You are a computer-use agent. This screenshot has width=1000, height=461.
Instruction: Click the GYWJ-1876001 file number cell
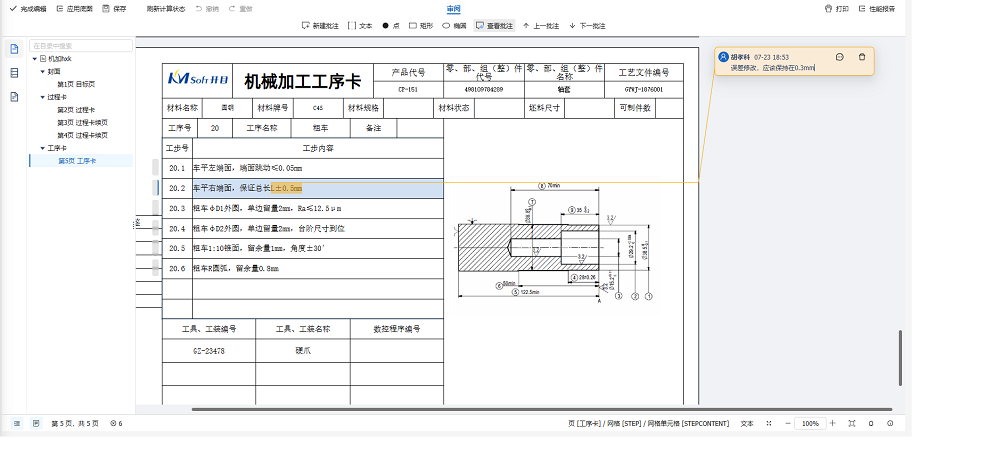coord(643,90)
